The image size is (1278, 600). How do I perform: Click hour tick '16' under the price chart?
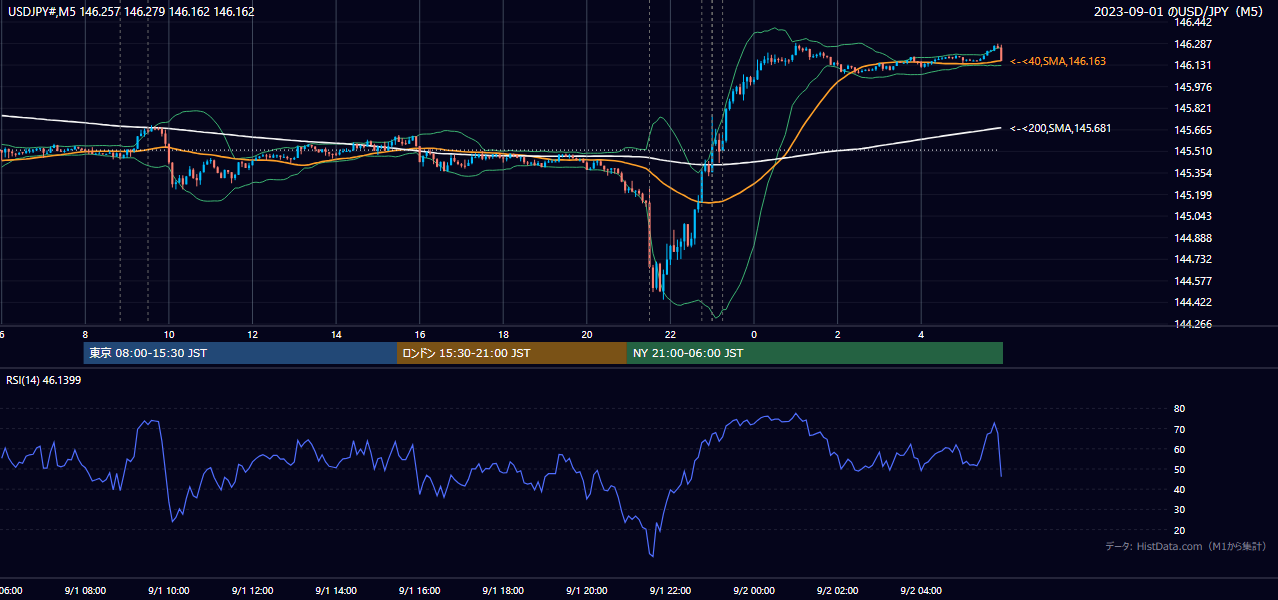click(x=420, y=335)
